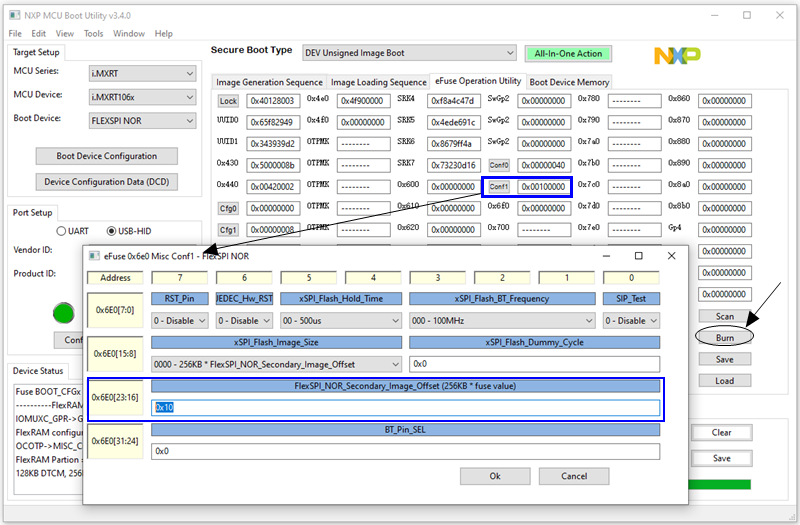Click the Device Status tab
This screenshot has height=525, width=800.
click(38, 371)
